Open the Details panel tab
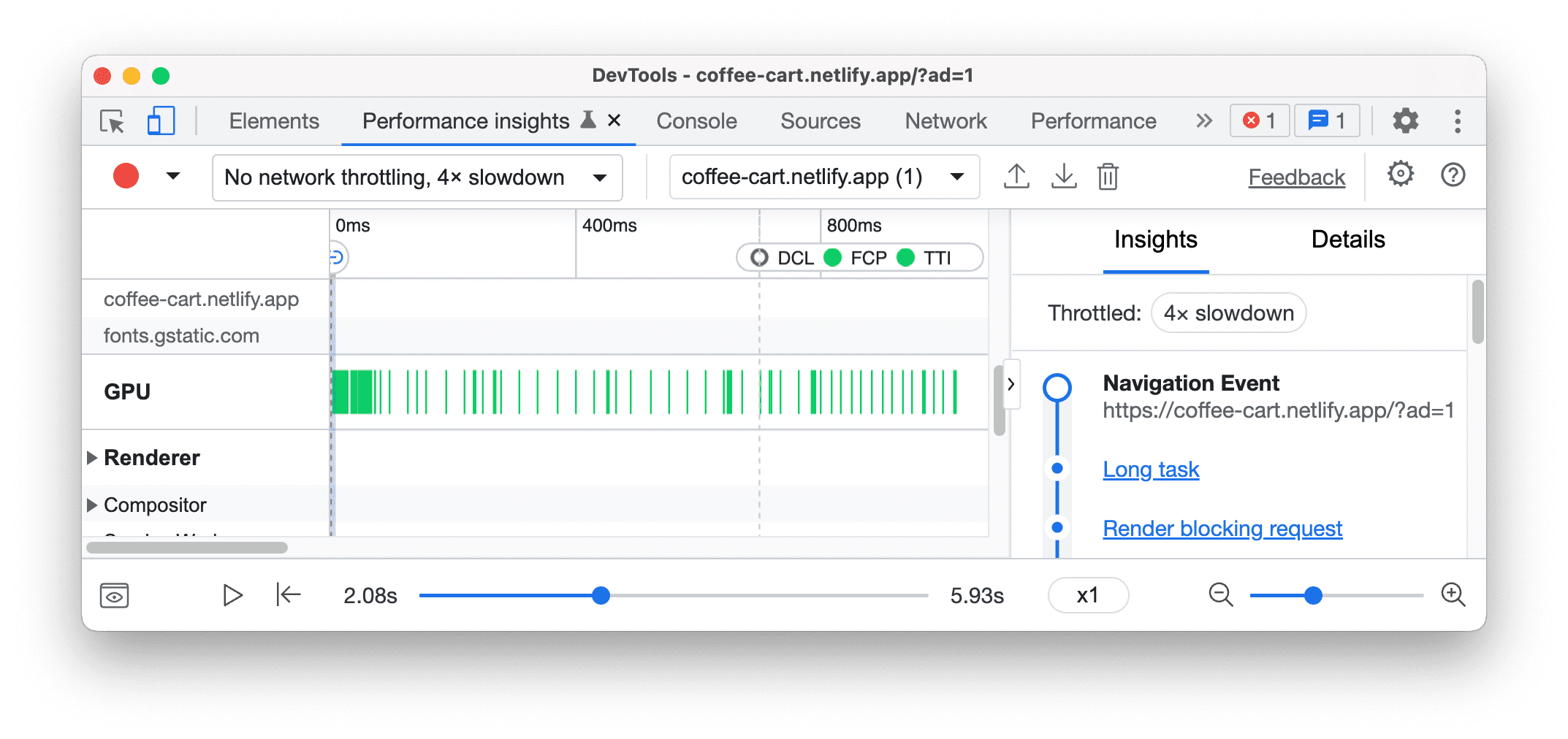The image size is (1568, 739). [x=1347, y=240]
